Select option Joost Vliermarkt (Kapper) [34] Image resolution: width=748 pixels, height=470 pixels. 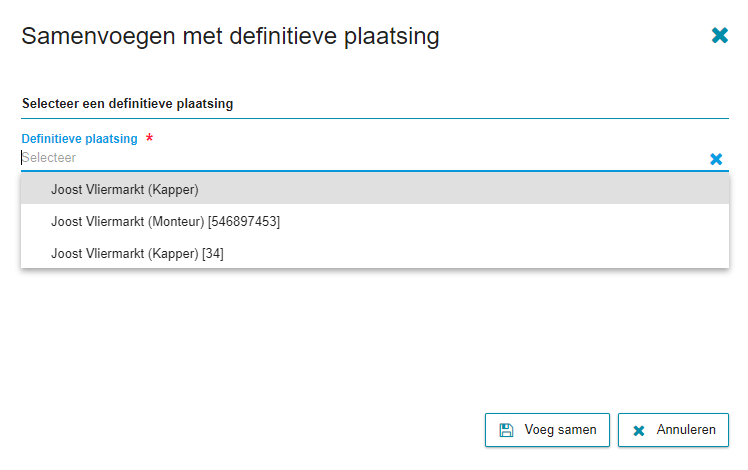click(375, 253)
